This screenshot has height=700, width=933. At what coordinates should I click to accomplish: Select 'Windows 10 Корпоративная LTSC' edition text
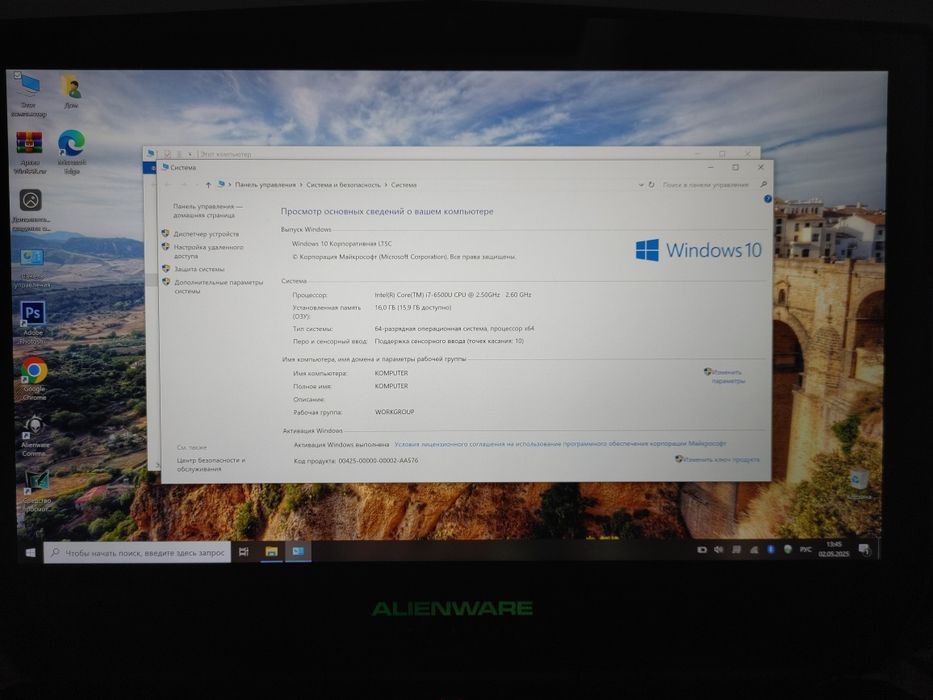pos(342,243)
